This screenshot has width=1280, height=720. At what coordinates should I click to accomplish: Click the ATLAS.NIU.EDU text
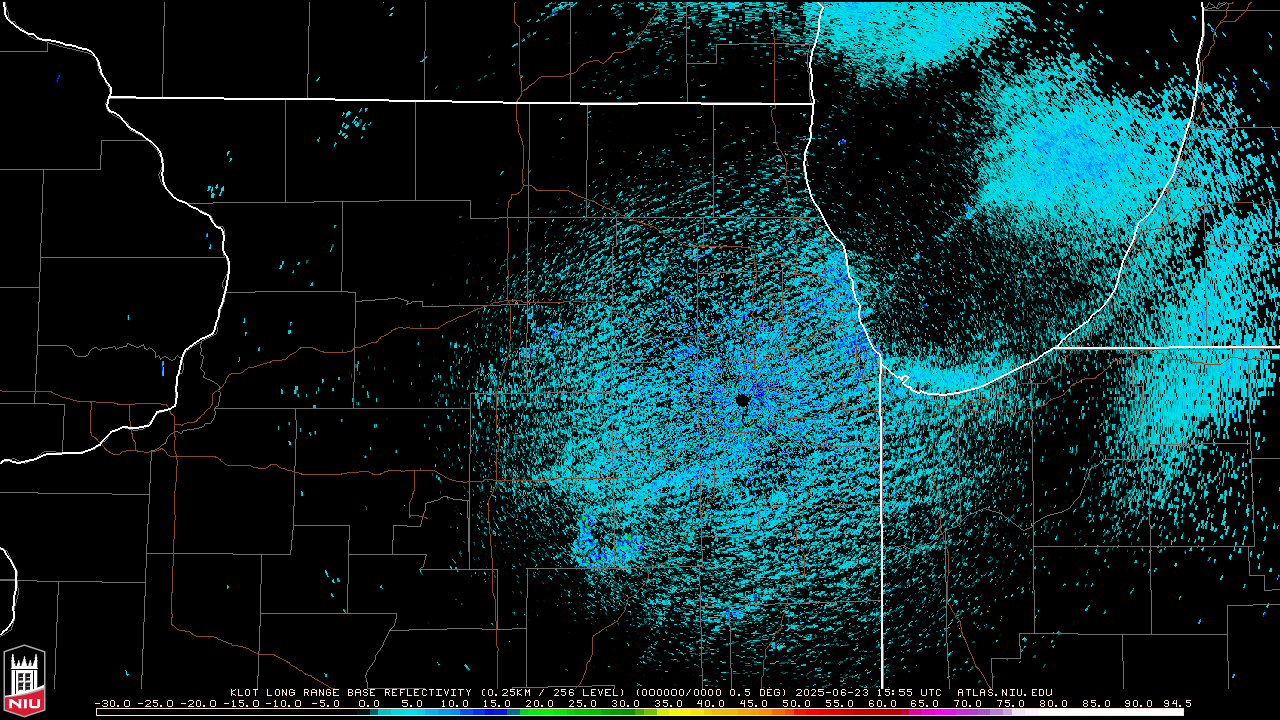1005,692
